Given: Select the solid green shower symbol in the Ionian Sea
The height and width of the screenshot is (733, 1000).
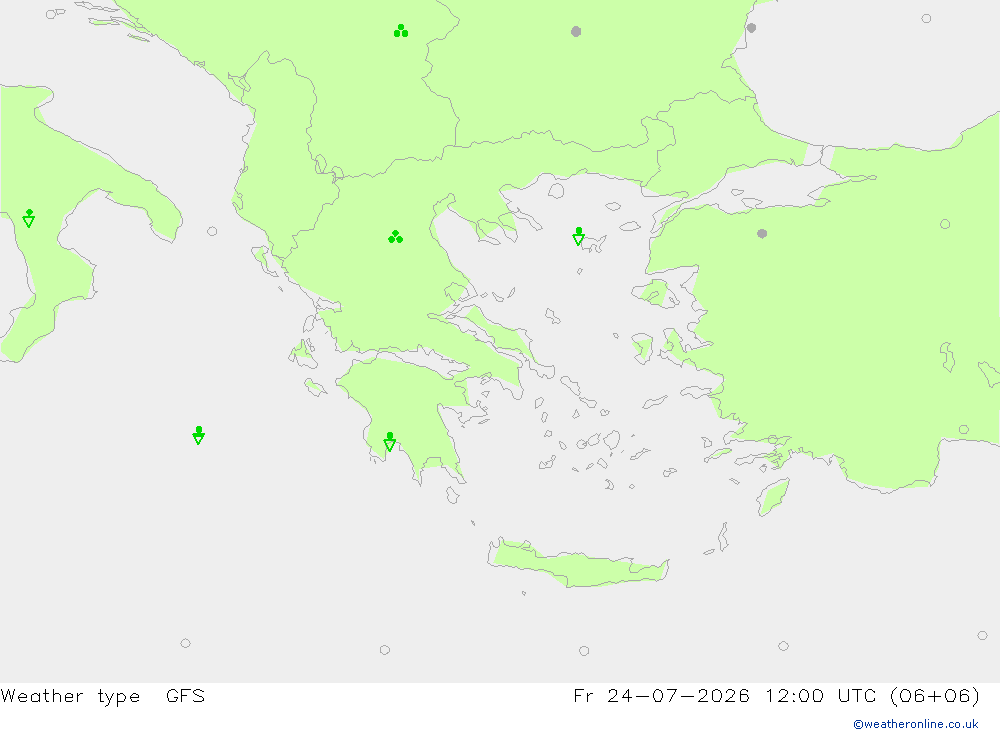Looking at the screenshot, I should point(198,435).
